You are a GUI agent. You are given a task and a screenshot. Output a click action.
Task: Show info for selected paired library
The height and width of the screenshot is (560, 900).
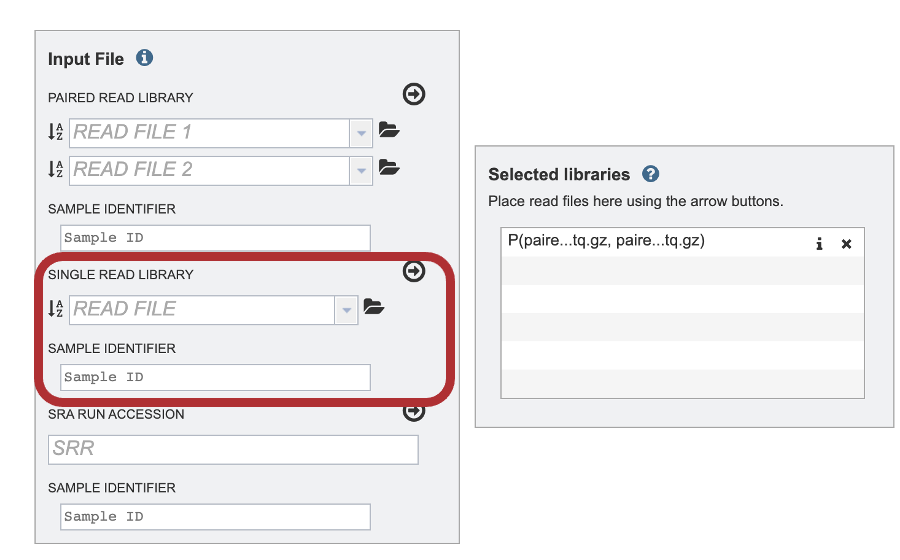click(x=819, y=244)
